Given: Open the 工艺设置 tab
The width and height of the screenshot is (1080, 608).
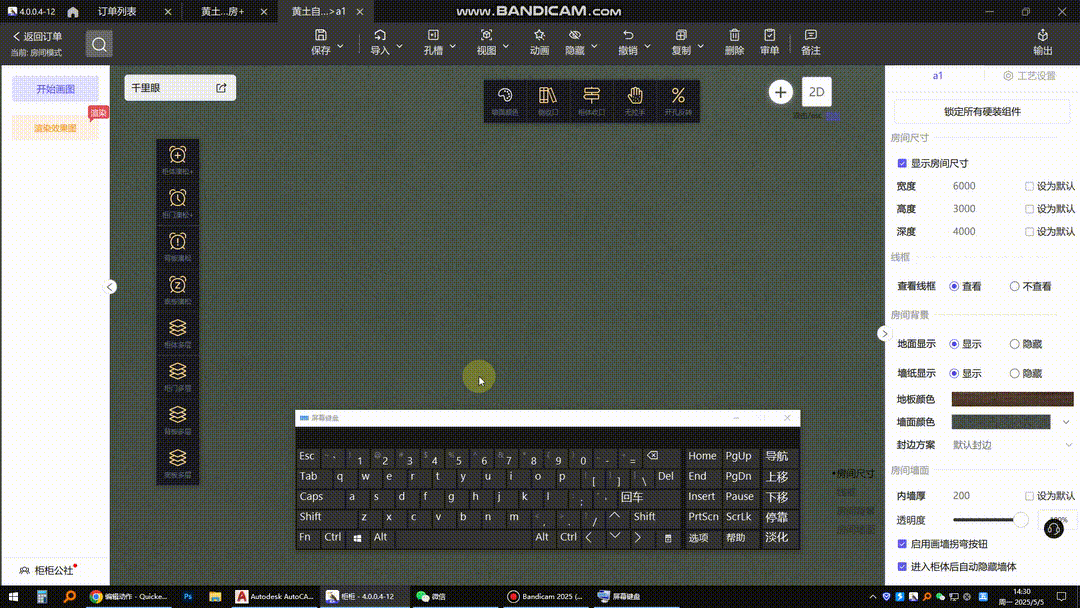Looking at the screenshot, I should coord(1029,76).
